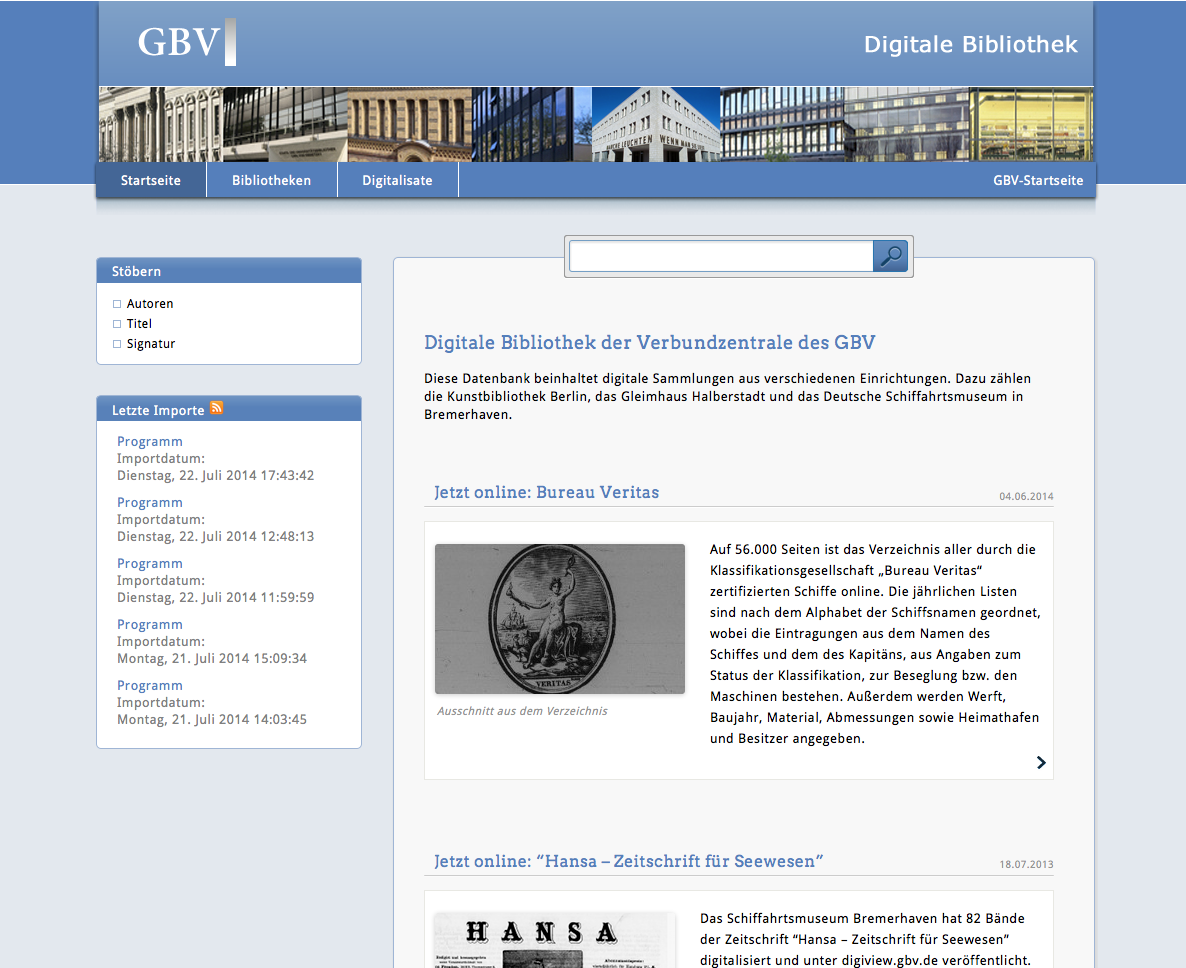Follow the arrow in the Bureau Veritas card
Viewport: 1186px width, 968px height.
pos(1041,762)
